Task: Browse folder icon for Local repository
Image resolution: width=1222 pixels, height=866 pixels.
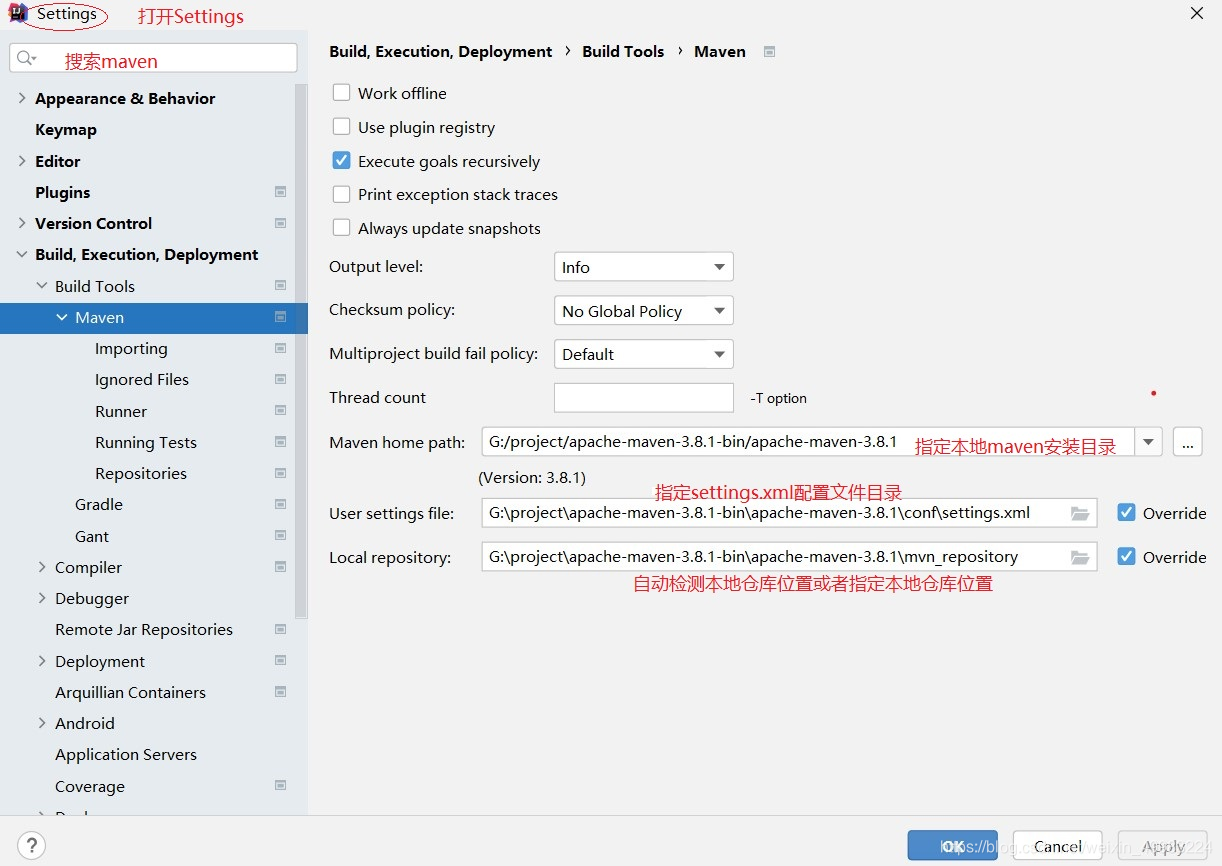Action: pos(1080,557)
